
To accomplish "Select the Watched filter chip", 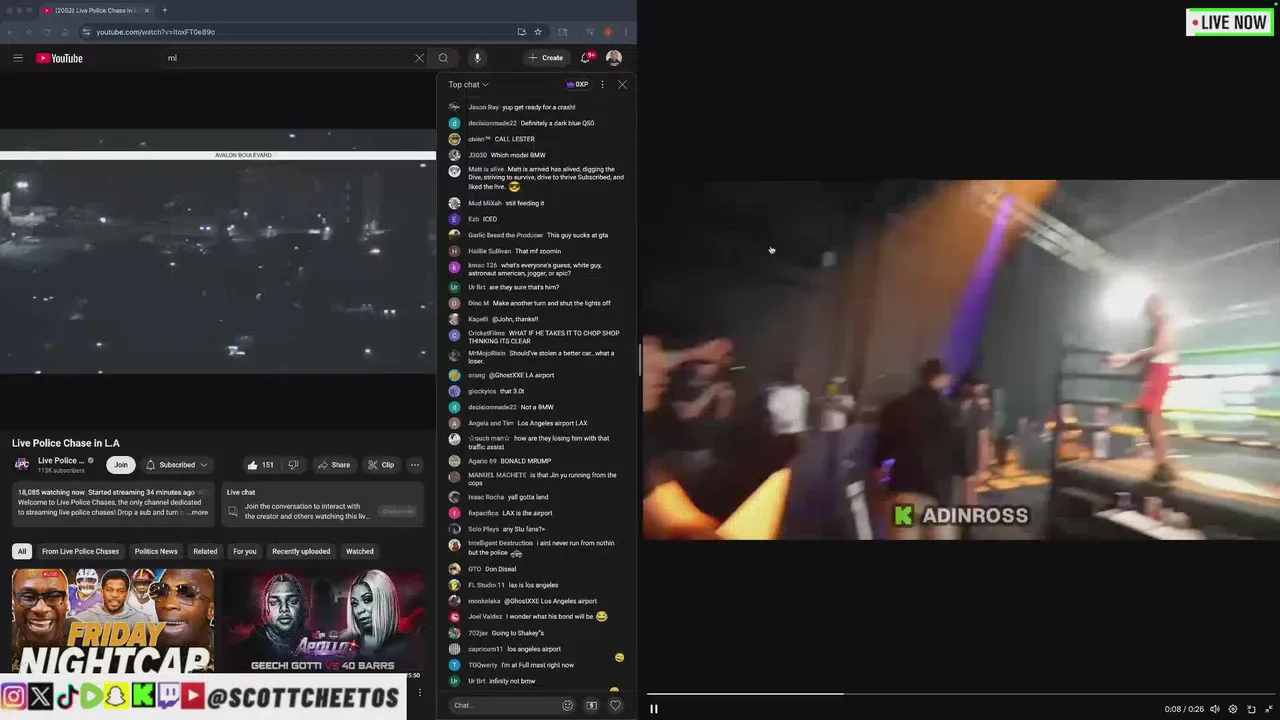I will pyautogui.click(x=360, y=551).
